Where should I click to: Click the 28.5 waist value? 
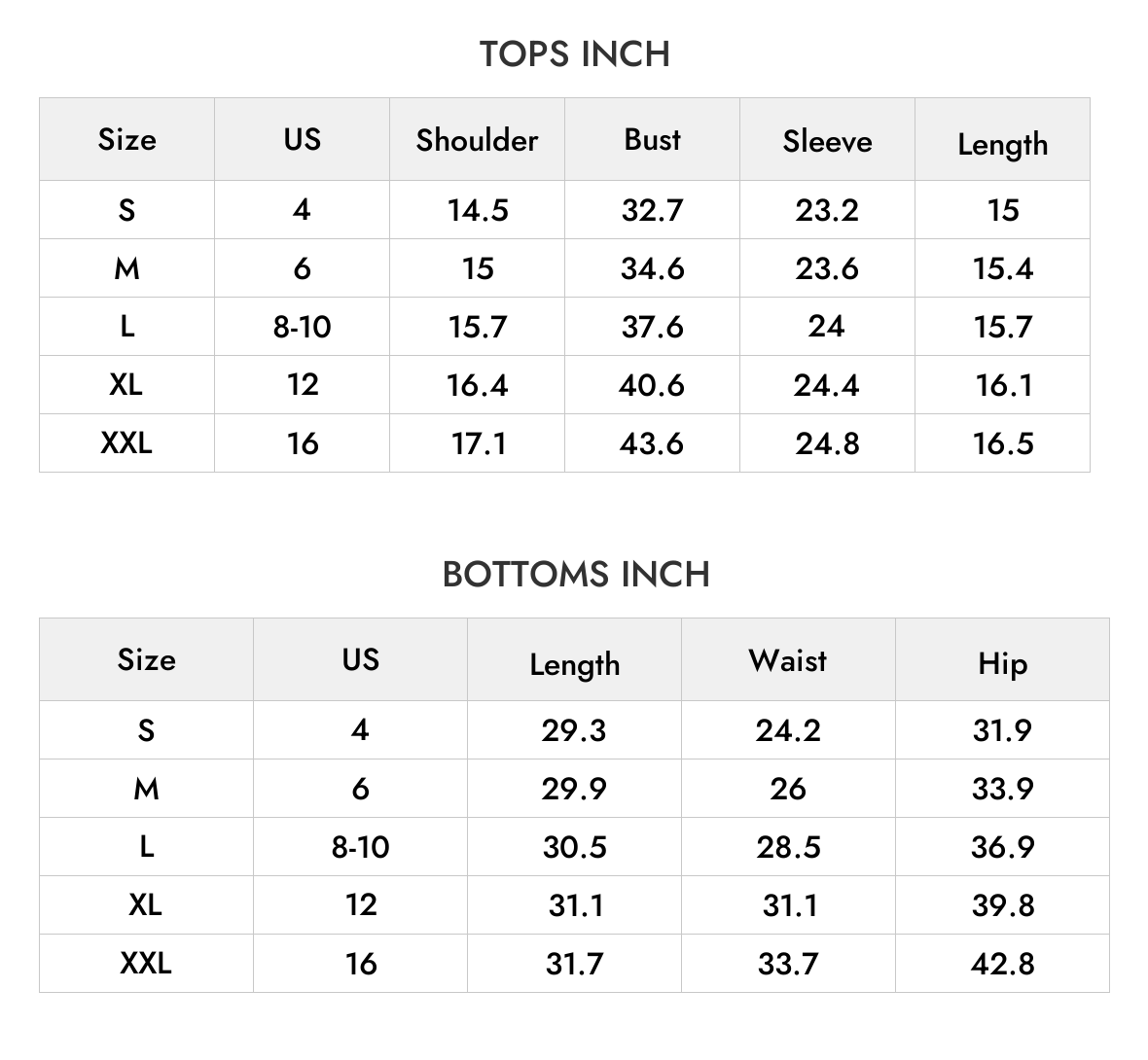tap(788, 847)
